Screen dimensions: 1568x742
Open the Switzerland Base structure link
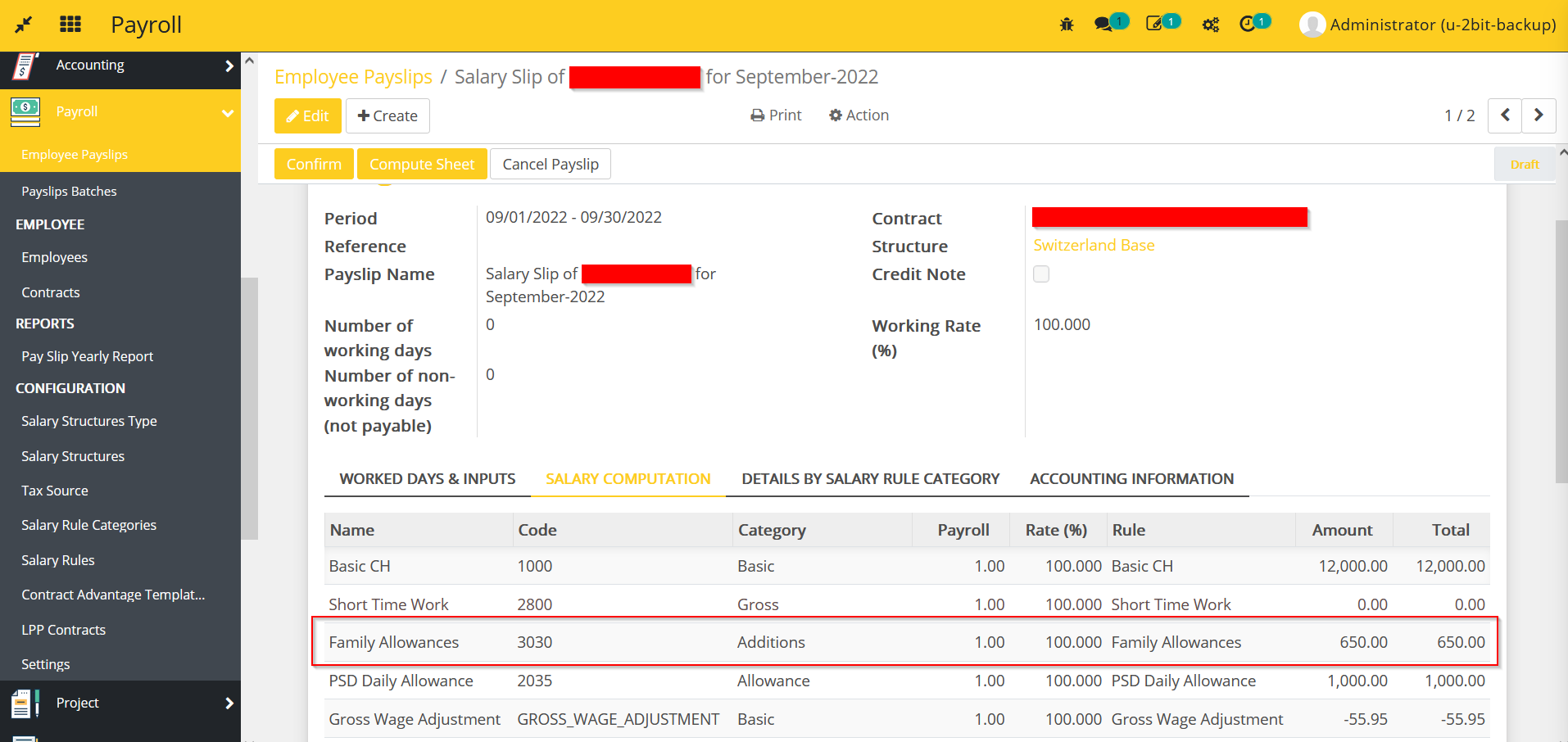tap(1094, 245)
